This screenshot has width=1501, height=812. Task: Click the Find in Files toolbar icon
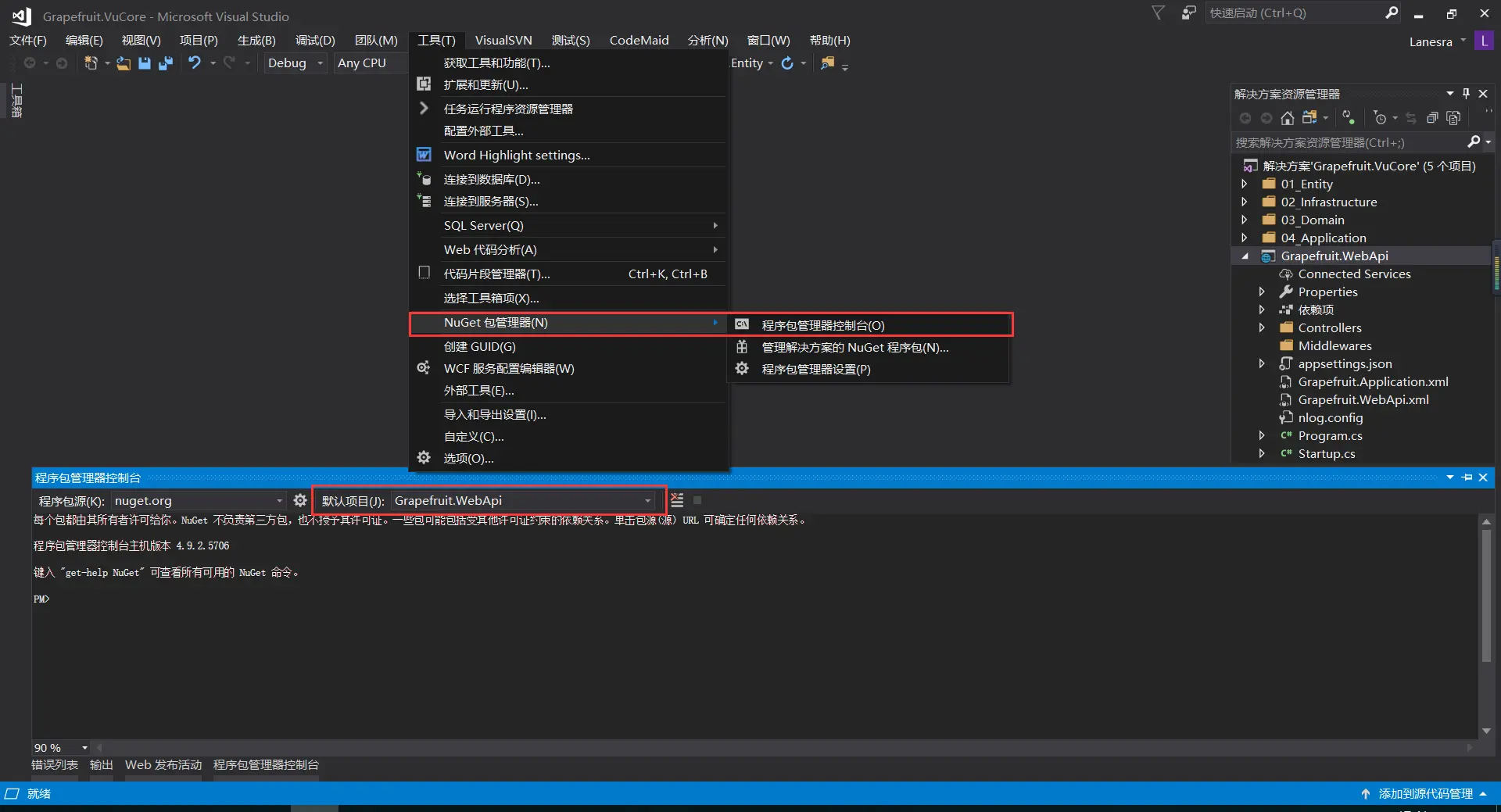click(827, 63)
